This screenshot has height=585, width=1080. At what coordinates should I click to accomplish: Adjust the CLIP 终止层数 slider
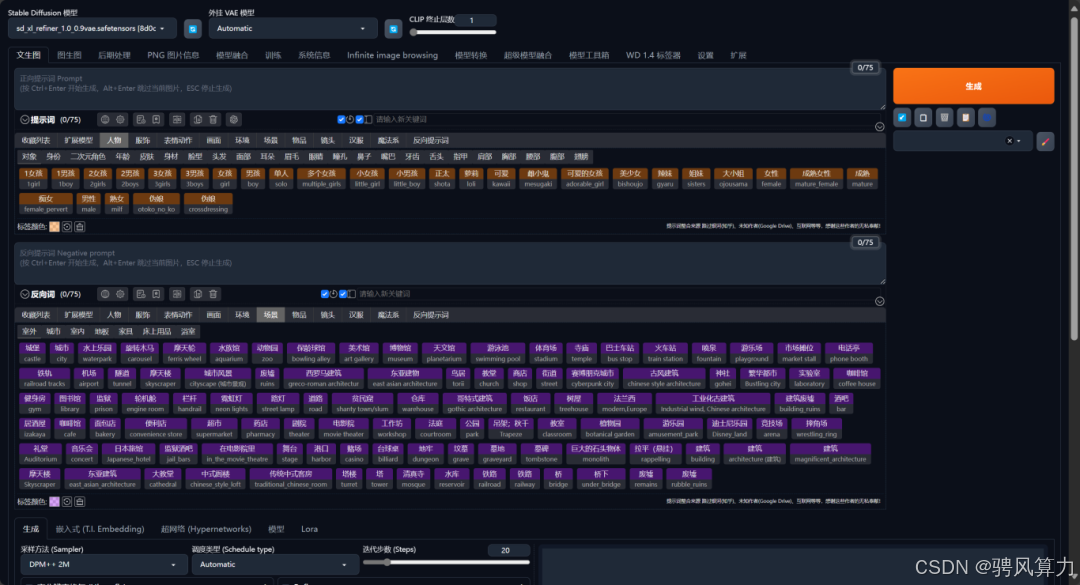coord(453,32)
